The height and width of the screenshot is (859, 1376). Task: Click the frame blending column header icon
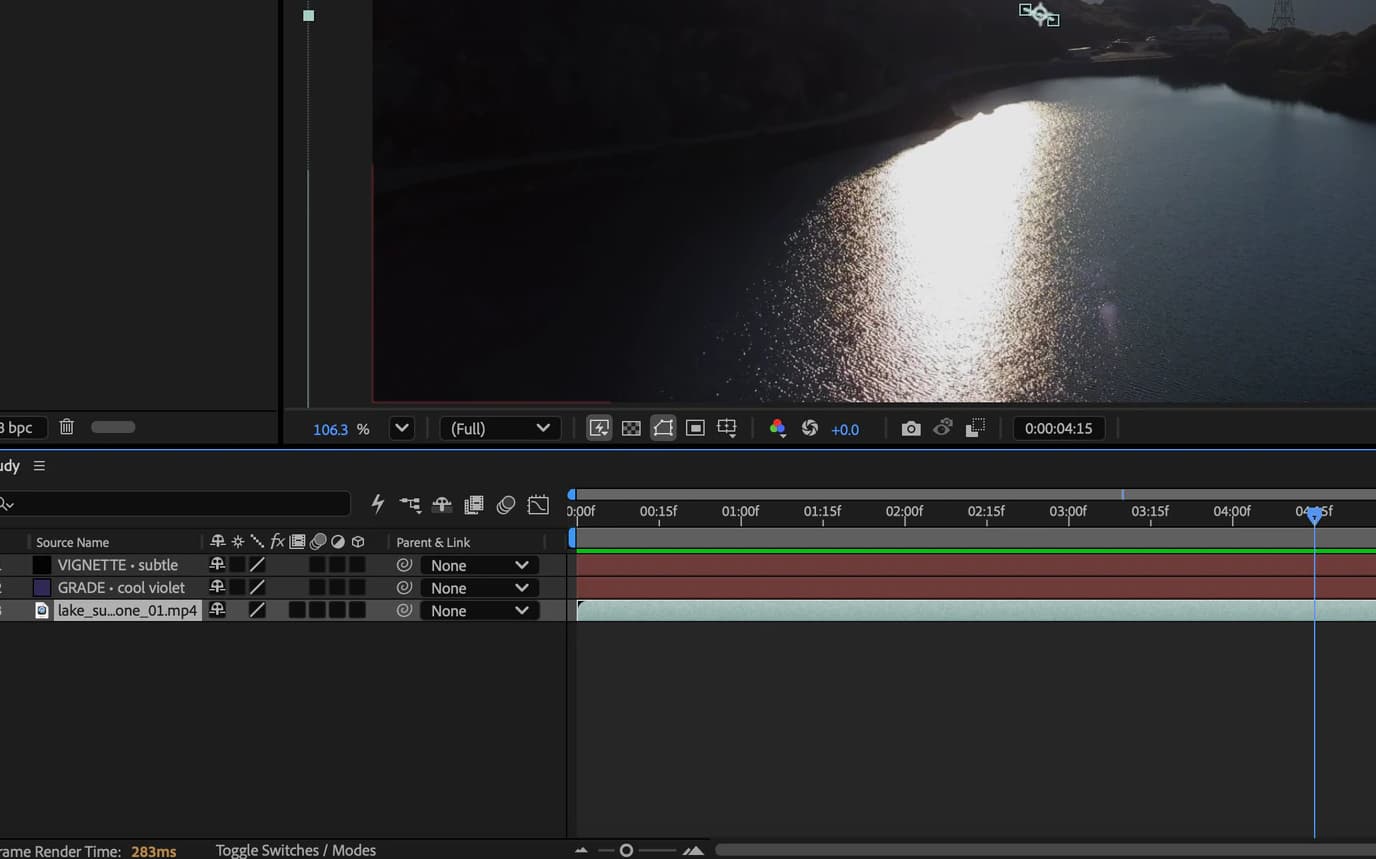297,542
